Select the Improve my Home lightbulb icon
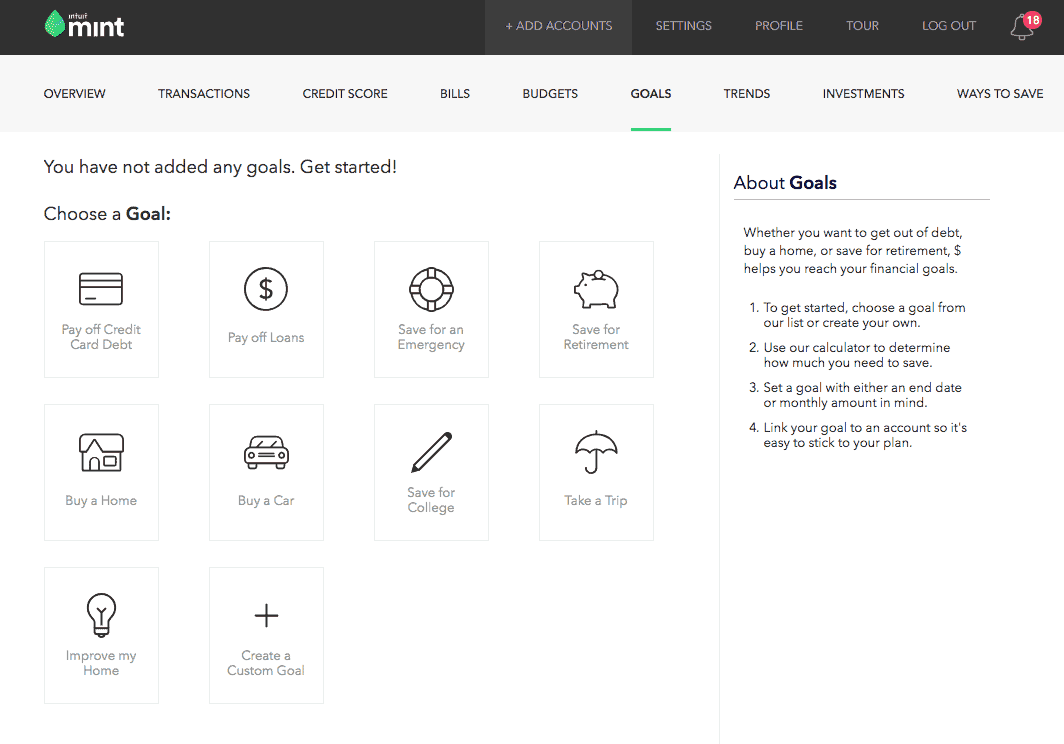The height and width of the screenshot is (744, 1064). point(101,615)
